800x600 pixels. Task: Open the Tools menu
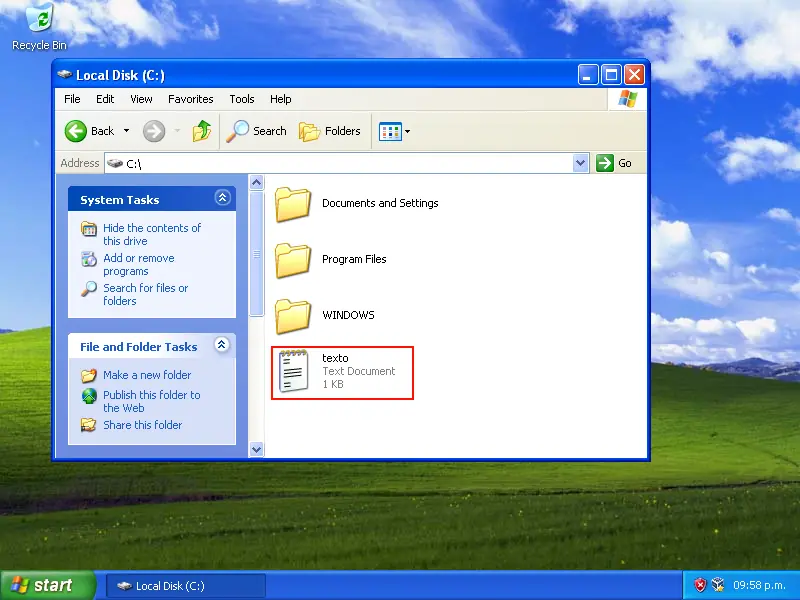tap(242, 99)
